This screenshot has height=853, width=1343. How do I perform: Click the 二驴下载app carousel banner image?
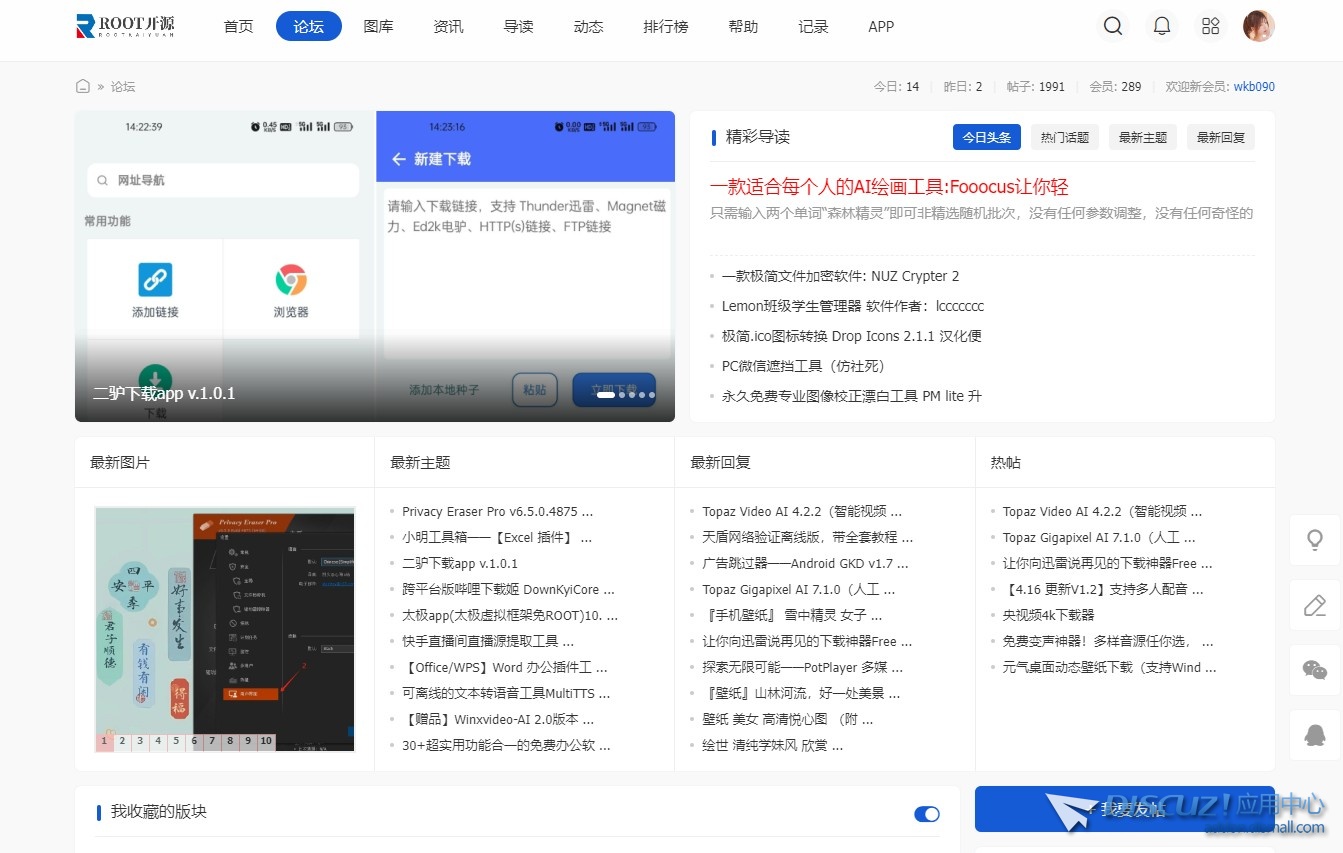pos(375,266)
